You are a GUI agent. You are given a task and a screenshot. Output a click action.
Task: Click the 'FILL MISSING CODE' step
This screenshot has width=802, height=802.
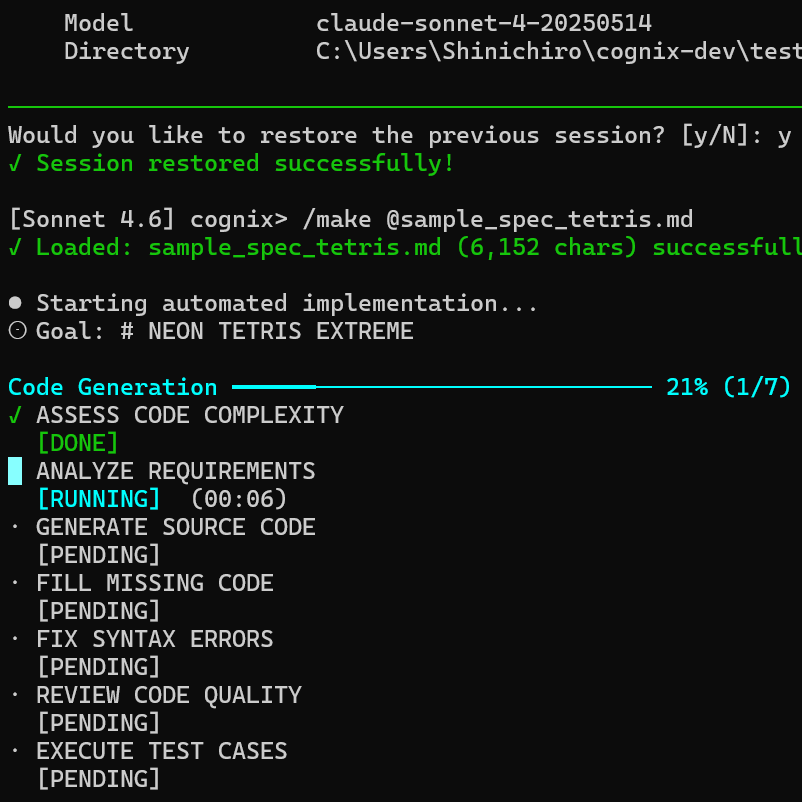click(x=155, y=583)
